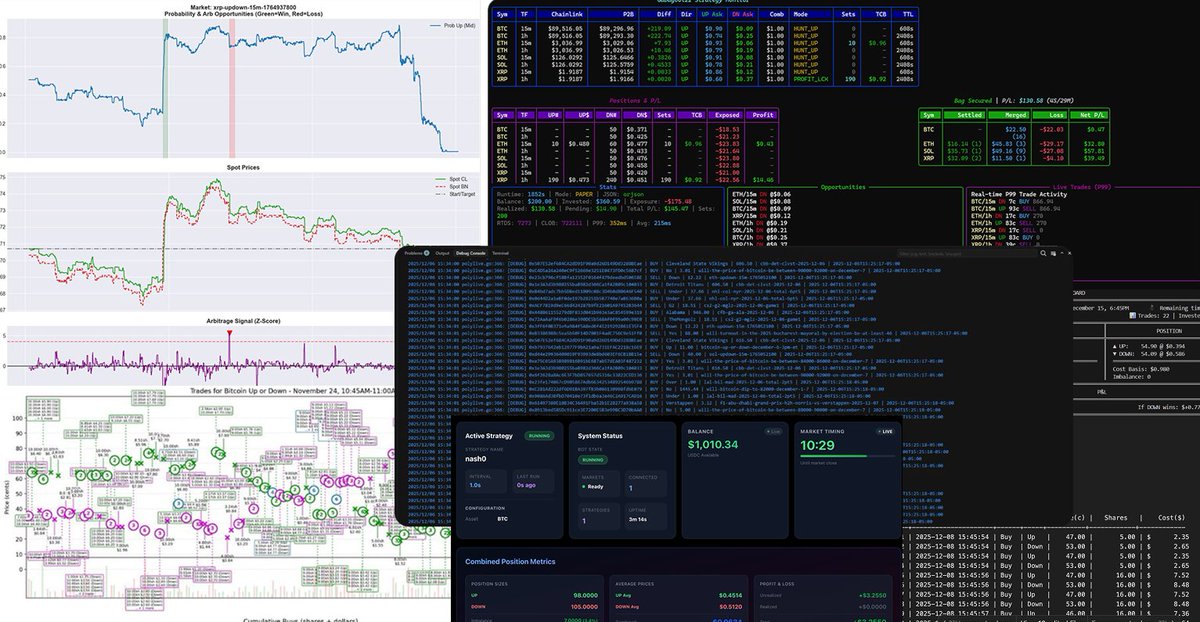Select the Debug Console tab
The image size is (1200, 622).
tap(470, 253)
